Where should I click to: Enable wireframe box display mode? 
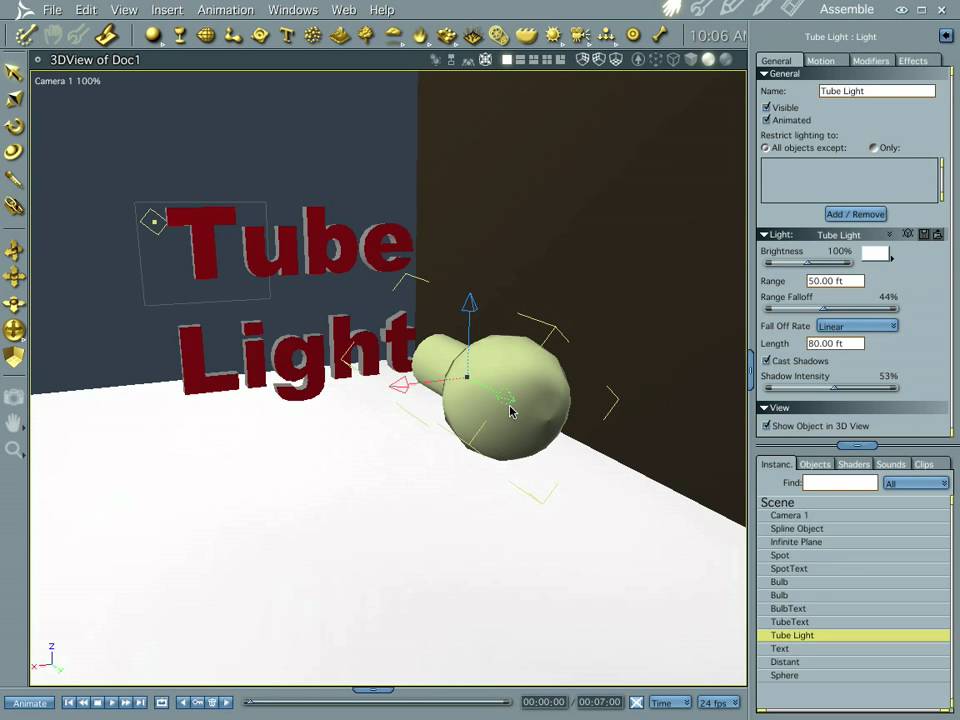[x=673, y=59]
